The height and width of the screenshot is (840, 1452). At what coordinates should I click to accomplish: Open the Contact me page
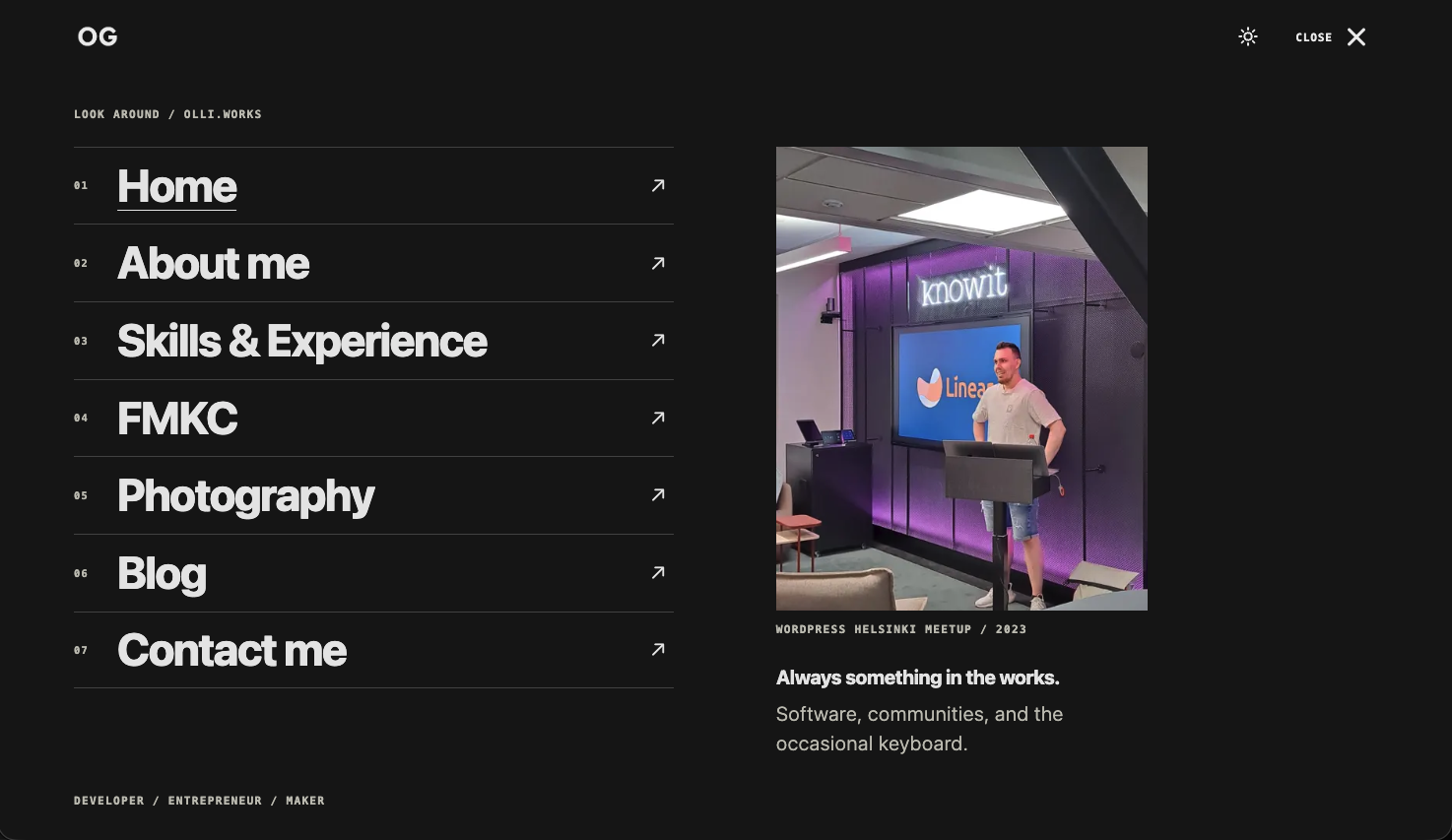point(231,650)
